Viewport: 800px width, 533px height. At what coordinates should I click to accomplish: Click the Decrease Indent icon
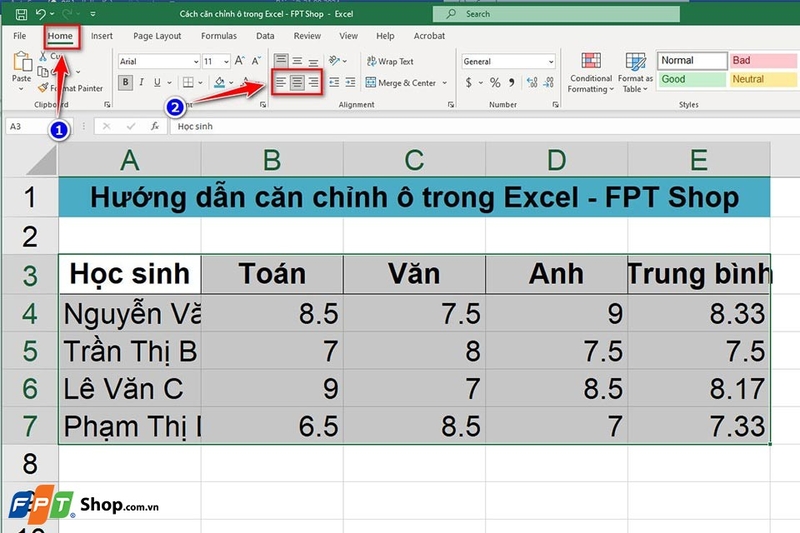click(x=334, y=83)
